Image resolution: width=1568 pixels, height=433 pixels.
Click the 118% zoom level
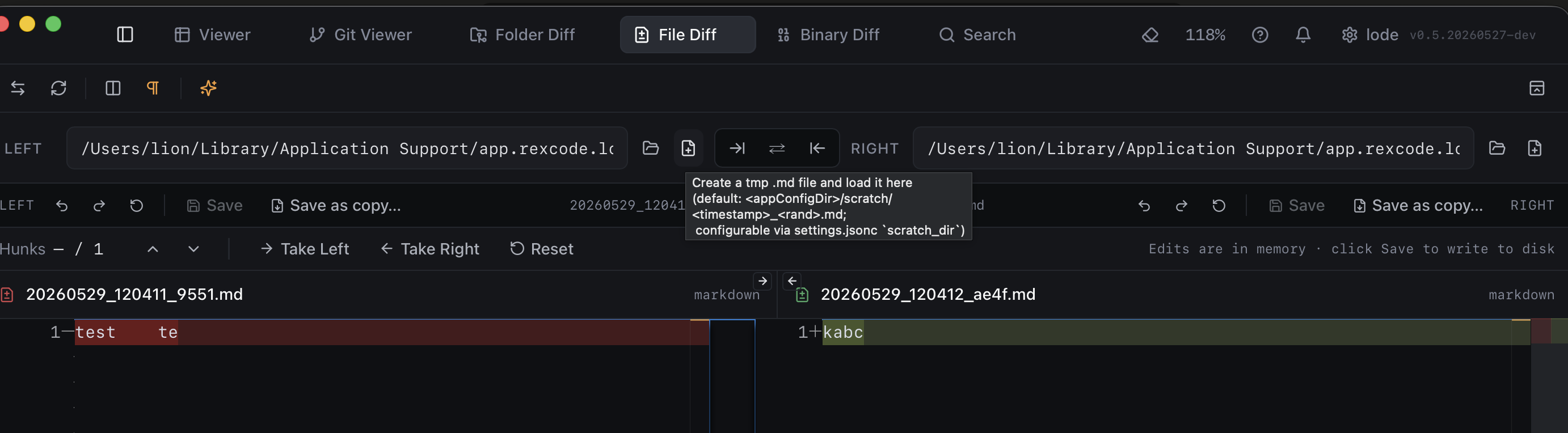click(x=1205, y=35)
